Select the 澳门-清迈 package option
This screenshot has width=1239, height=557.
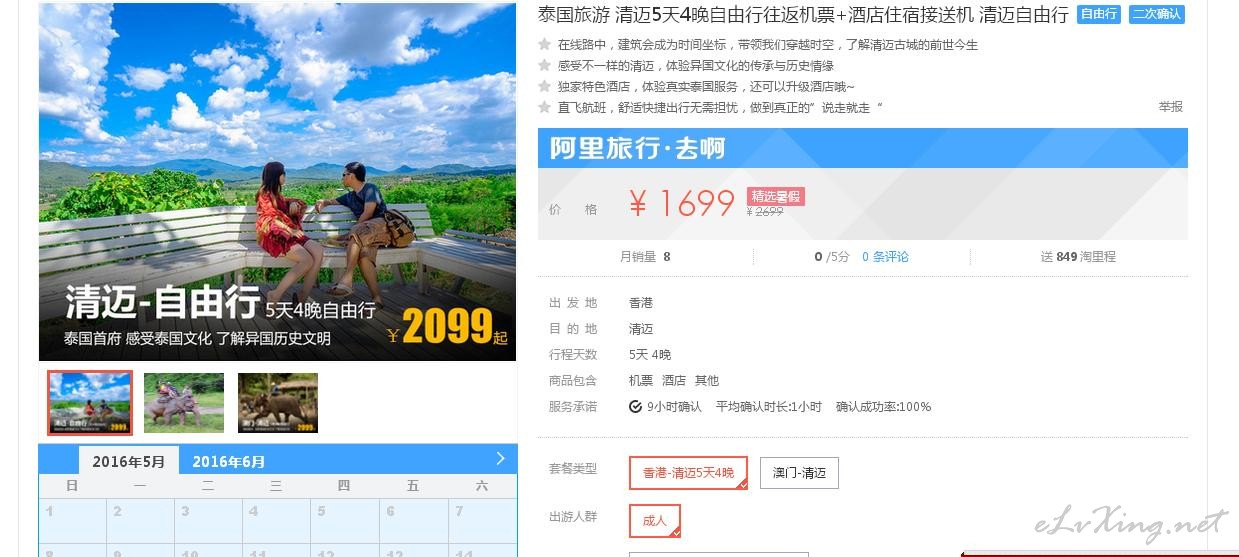[x=799, y=473]
